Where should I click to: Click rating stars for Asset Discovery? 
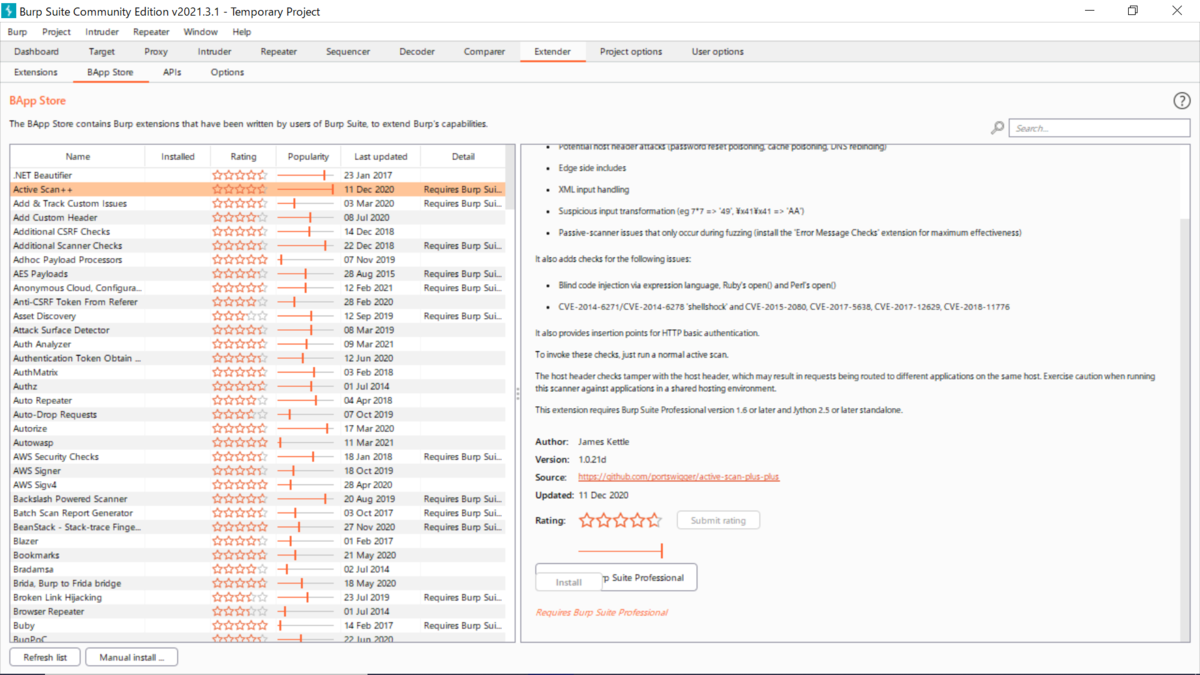(x=240, y=316)
